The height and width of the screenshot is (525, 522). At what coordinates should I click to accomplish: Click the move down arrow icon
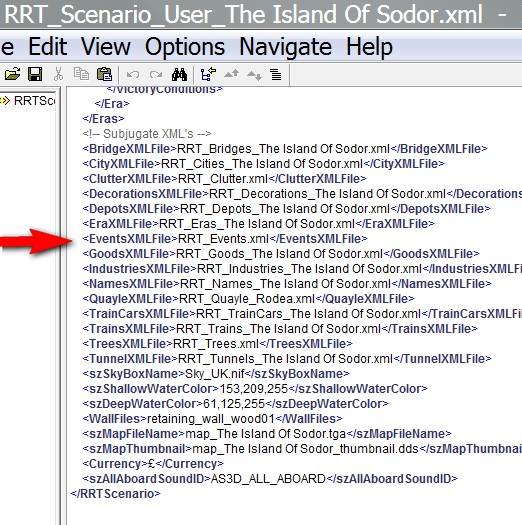254,75
